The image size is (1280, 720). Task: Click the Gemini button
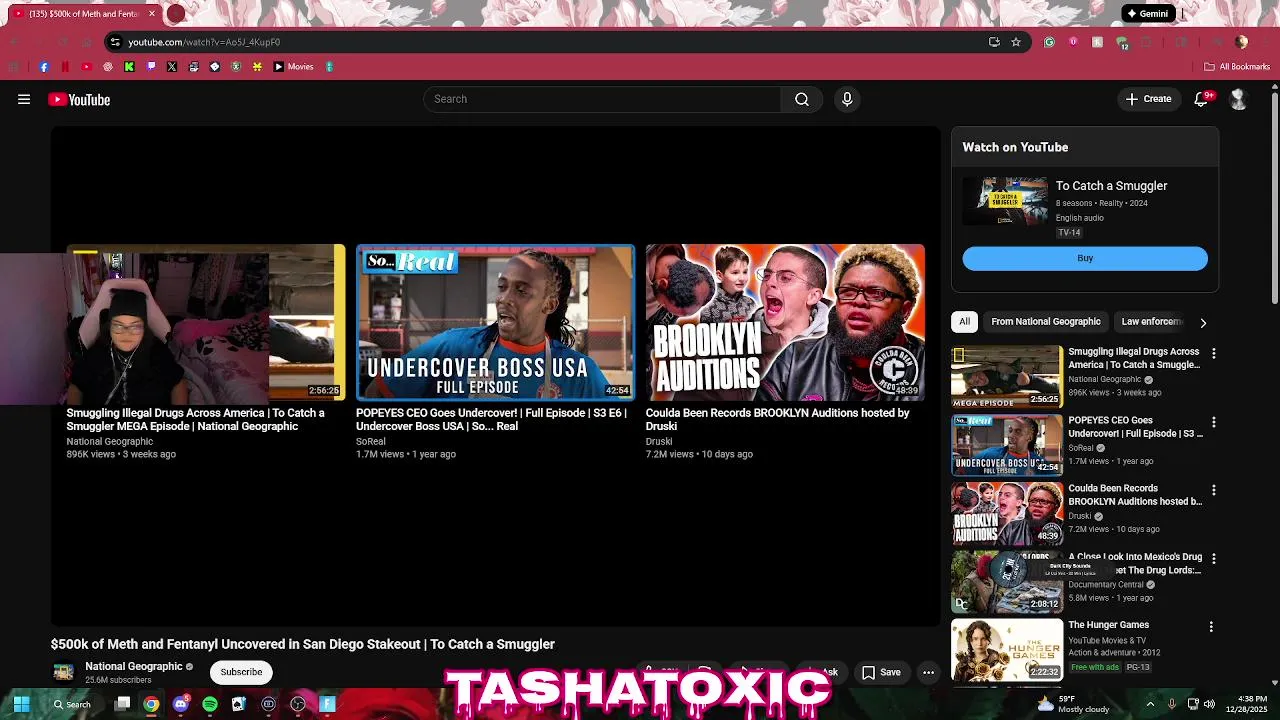pyautogui.click(x=1147, y=14)
